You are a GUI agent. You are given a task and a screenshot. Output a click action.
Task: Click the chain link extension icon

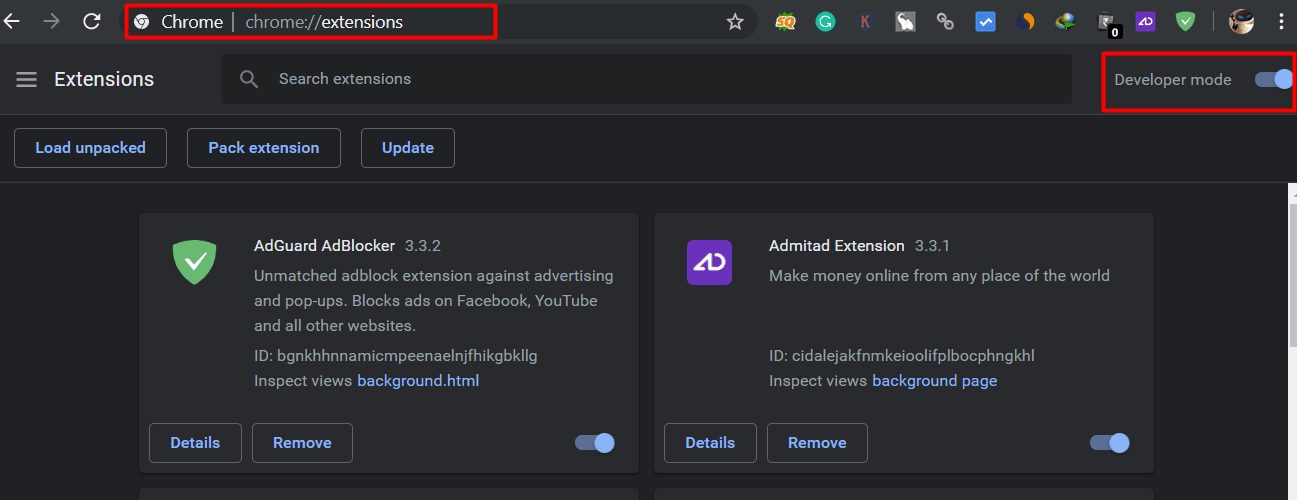[945, 21]
